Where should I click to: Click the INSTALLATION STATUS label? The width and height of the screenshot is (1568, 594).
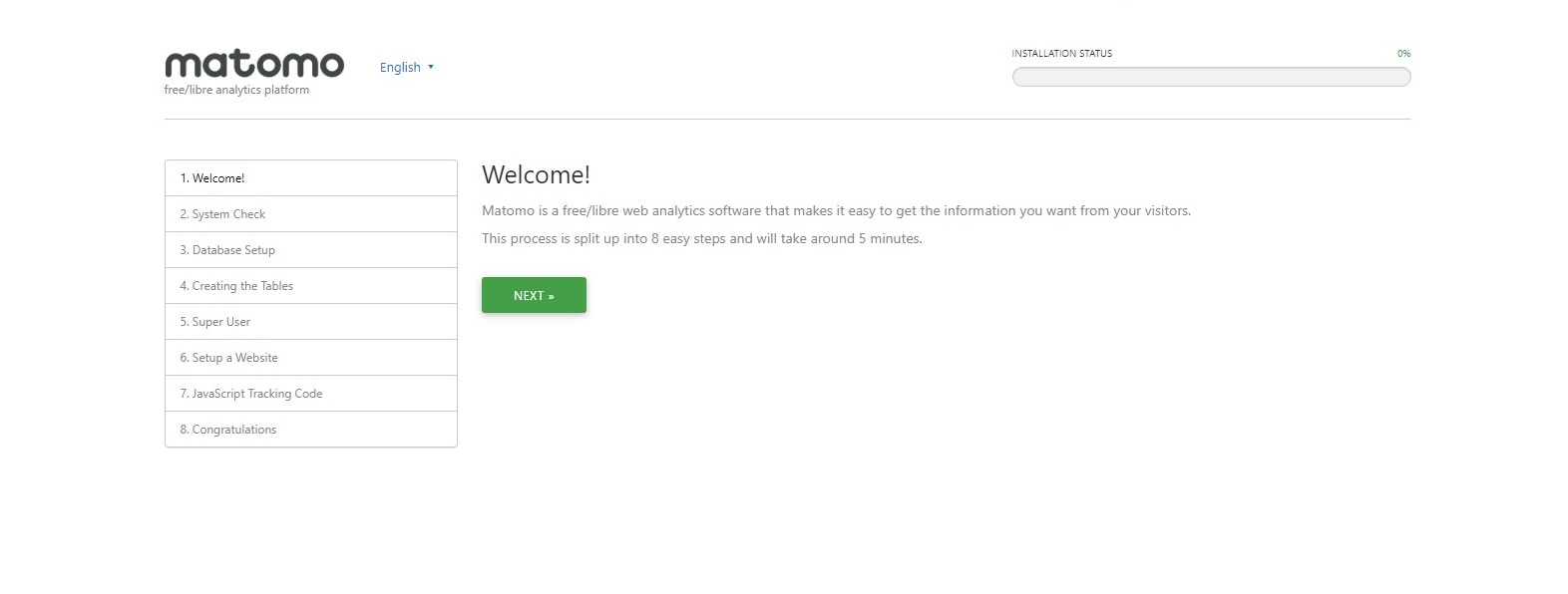point(1061,54)
